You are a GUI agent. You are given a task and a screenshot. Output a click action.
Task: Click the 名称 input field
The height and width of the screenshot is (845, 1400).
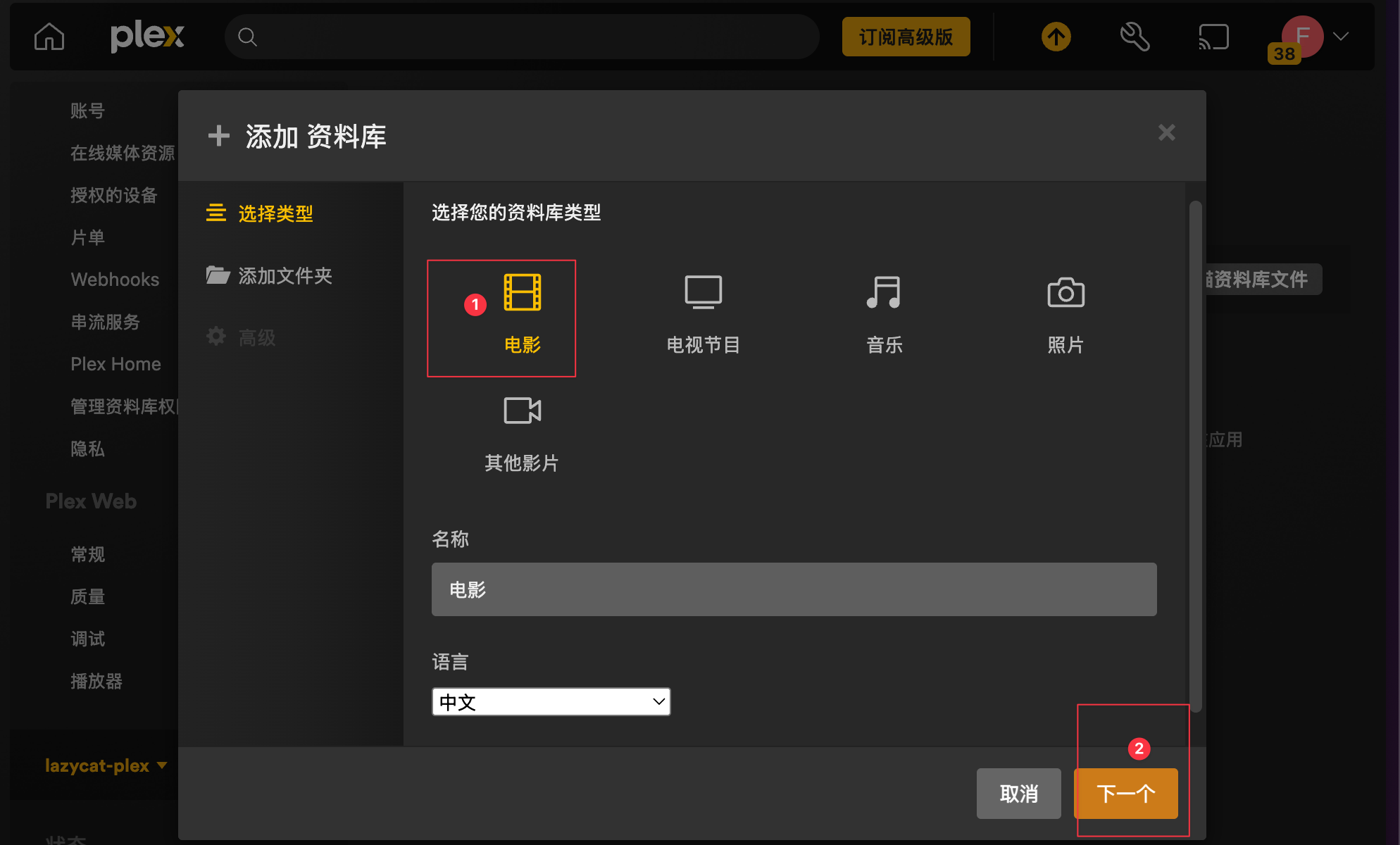pyautogui.click(x=794, y=589)
